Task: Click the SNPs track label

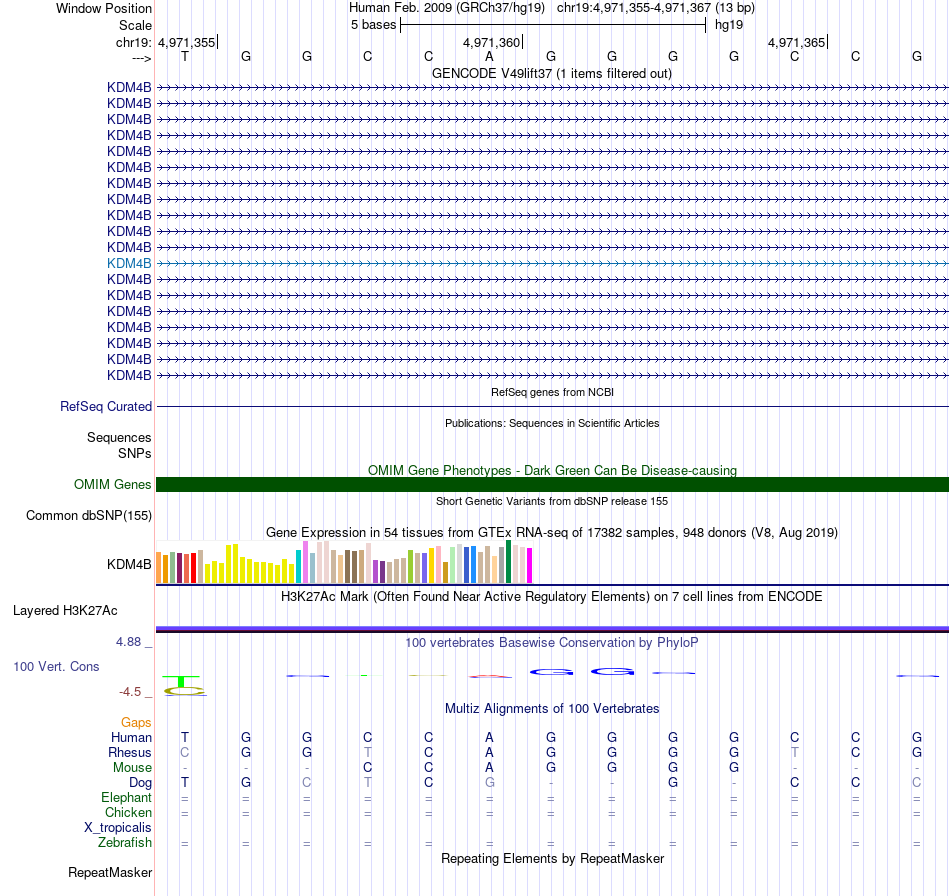Action: click(x=135, y=453)
